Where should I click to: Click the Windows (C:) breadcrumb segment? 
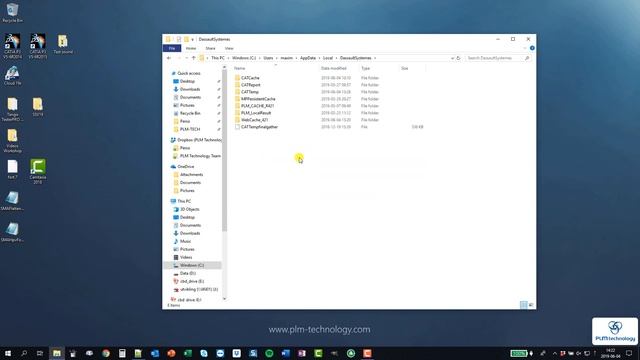point(244,58)
